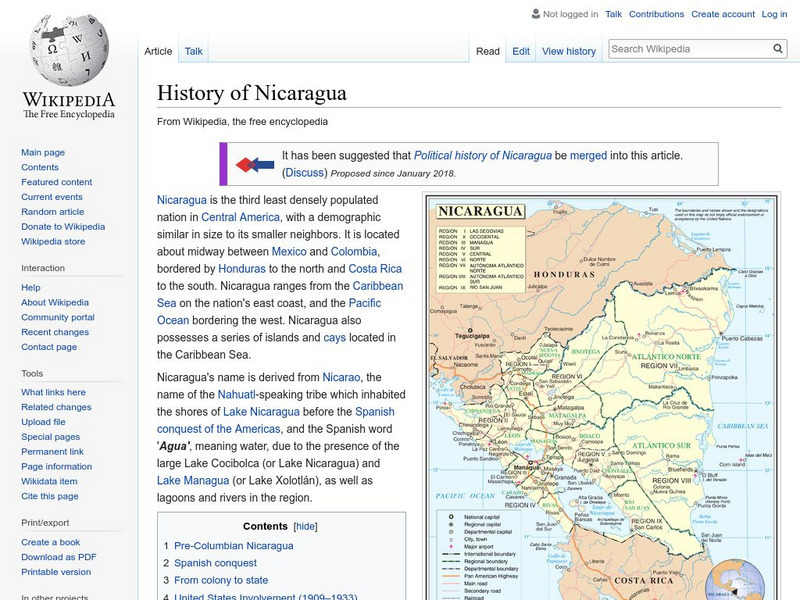800x600 pixels.
Task: Select the View history tab
Action: pos(567,50)
